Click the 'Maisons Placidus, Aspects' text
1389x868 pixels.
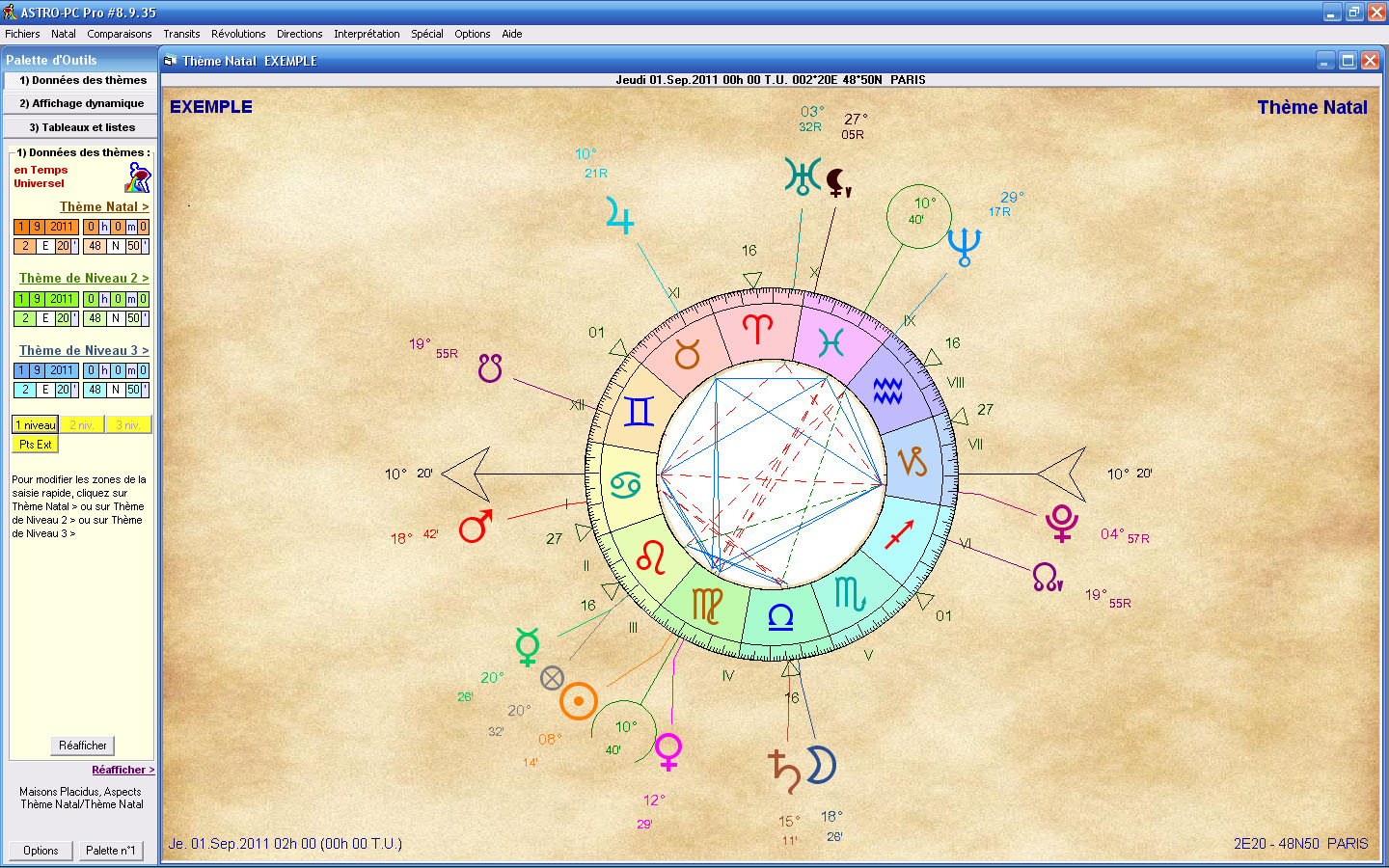[80, 792]
